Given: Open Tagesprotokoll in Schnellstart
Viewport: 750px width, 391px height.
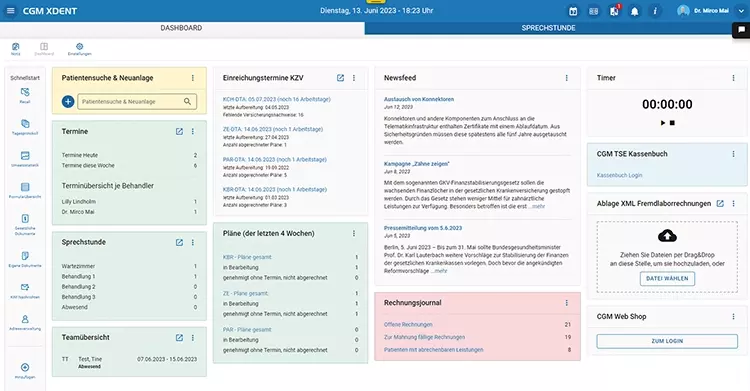Looking at the screenshot, I should click(25, 127).
